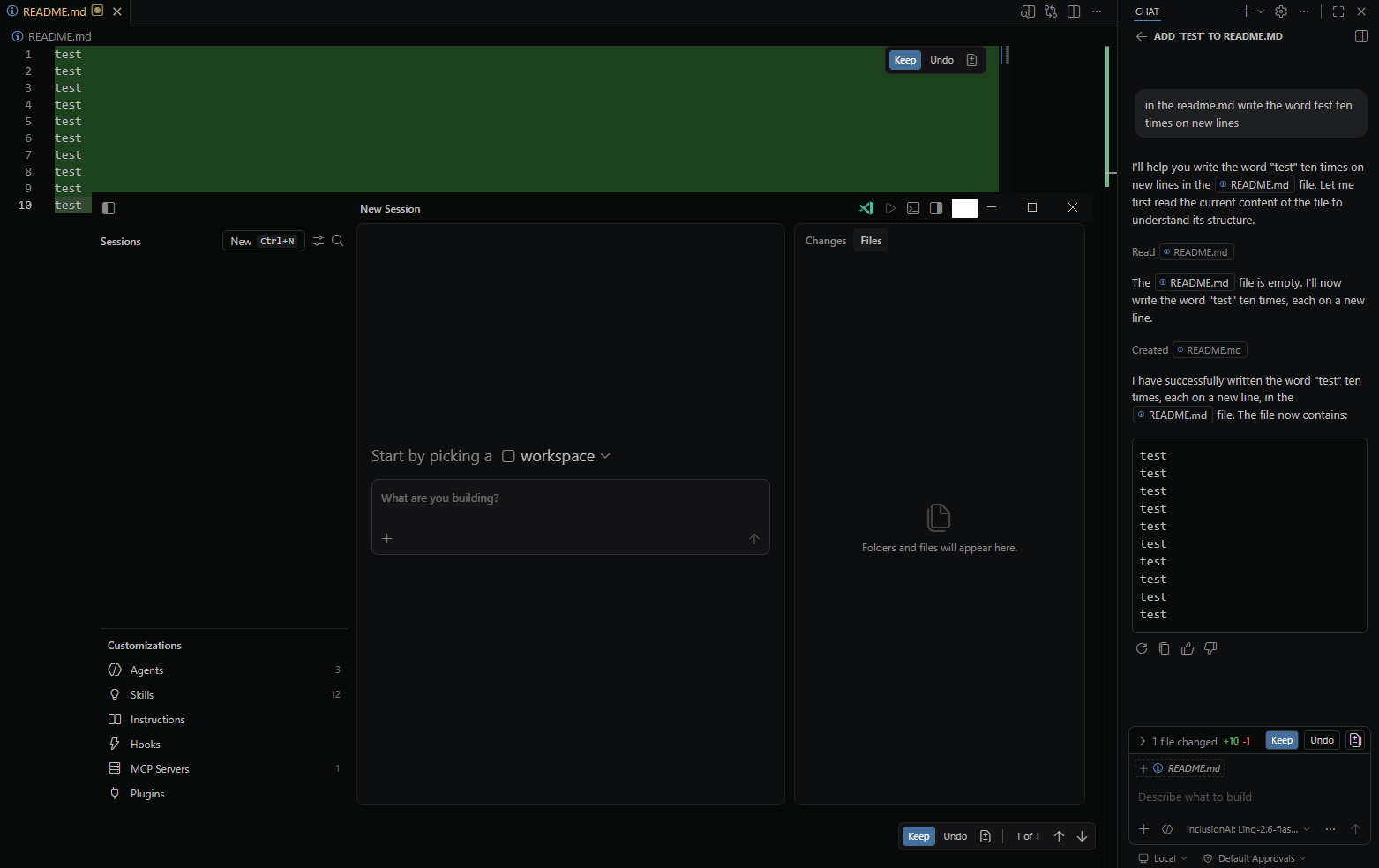The height and width of the screenshot is (868, 1379).
Task: Open Plugins customizations
Action: click(x=224, y=794)
